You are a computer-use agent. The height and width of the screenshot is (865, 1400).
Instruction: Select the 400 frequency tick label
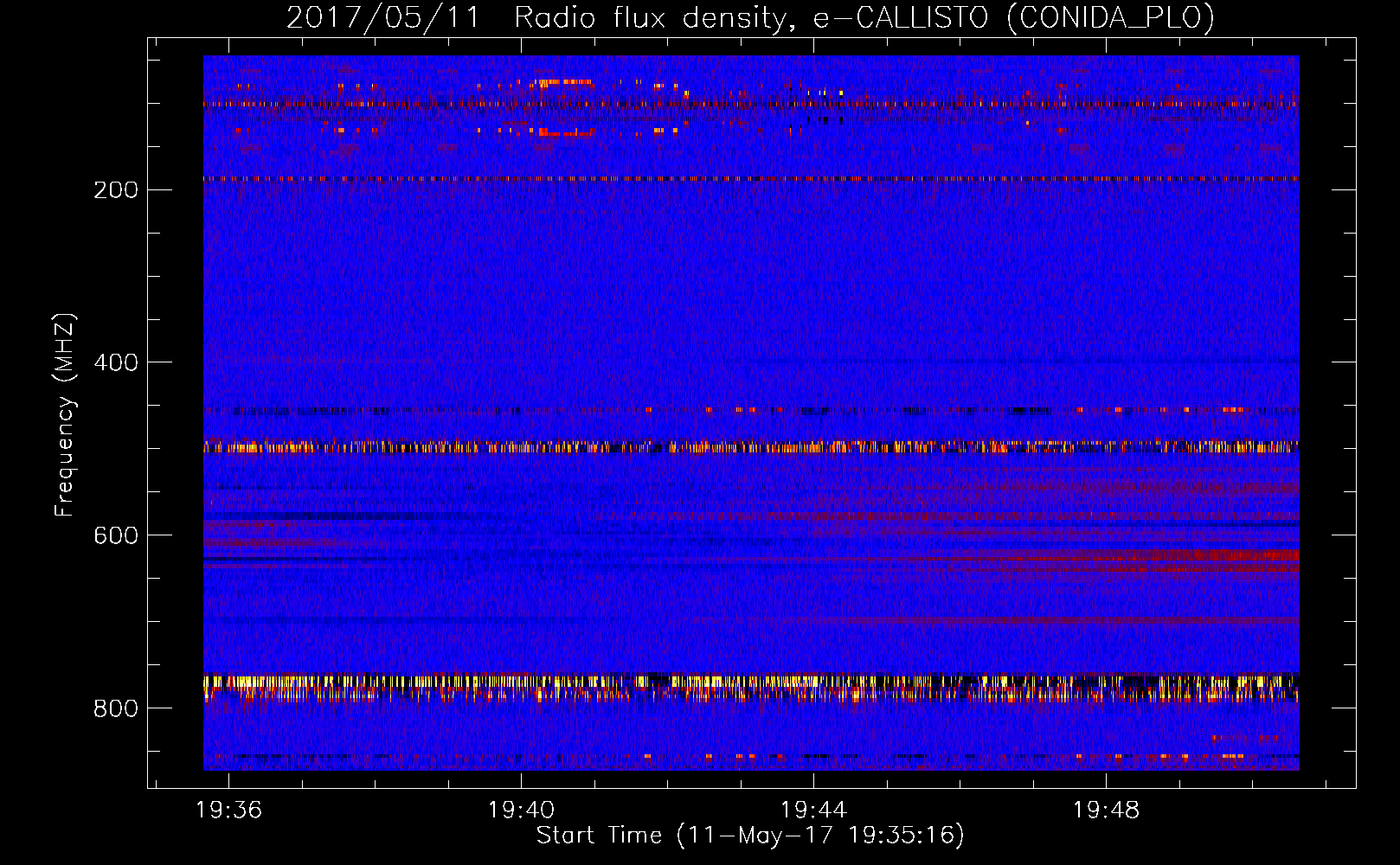point(115,362)
